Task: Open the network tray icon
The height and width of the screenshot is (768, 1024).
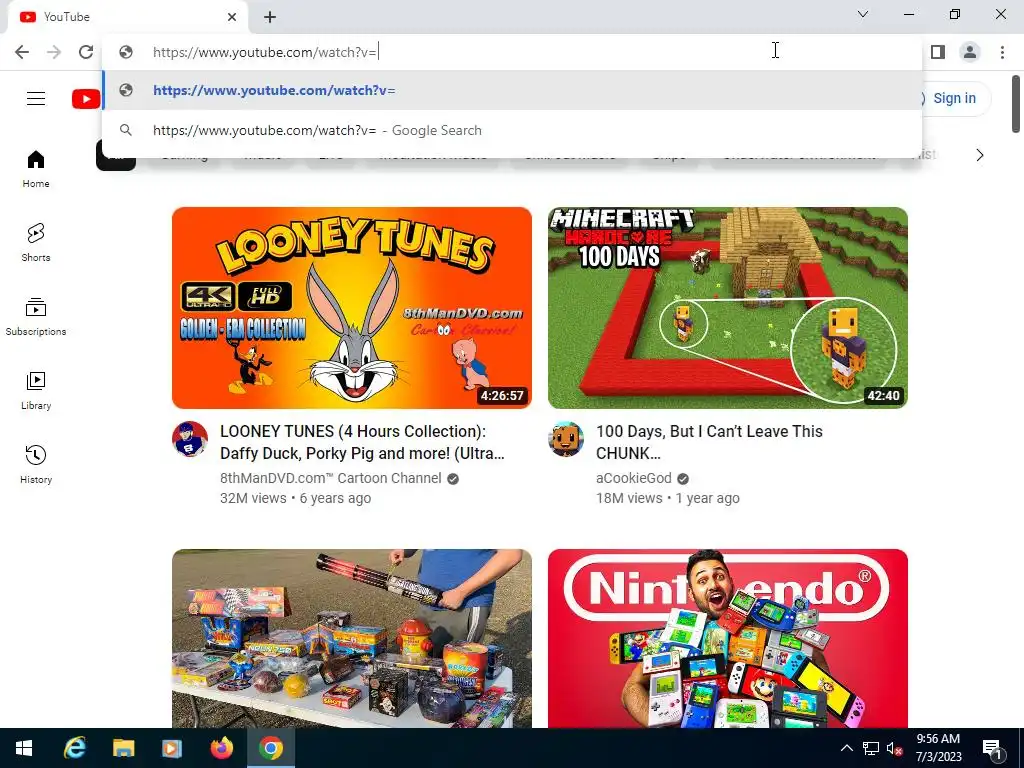Action: click(x=871, y=748)
